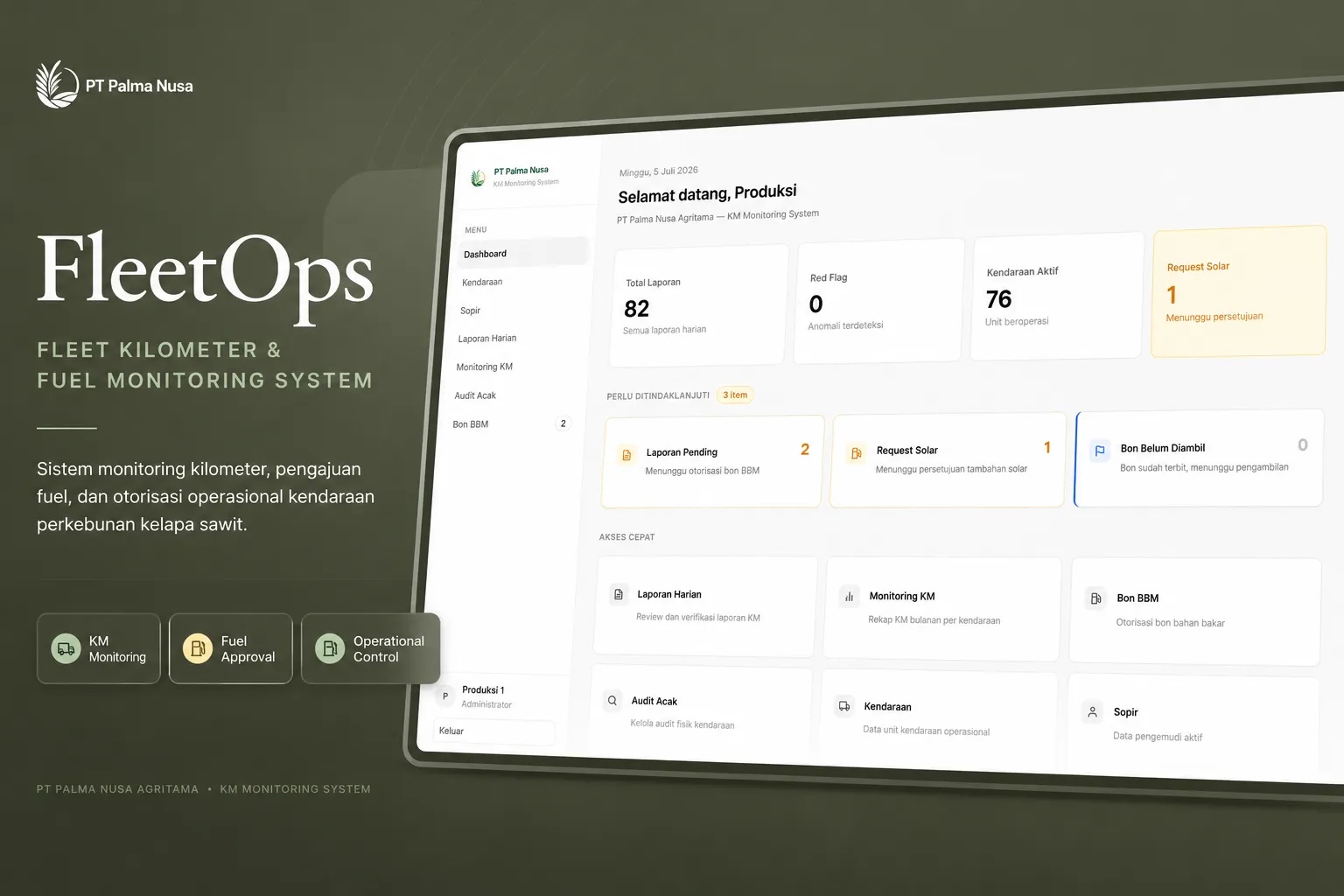Click the 'PERLU DITINDAKLANJUTI' section label

coord(658,395)
